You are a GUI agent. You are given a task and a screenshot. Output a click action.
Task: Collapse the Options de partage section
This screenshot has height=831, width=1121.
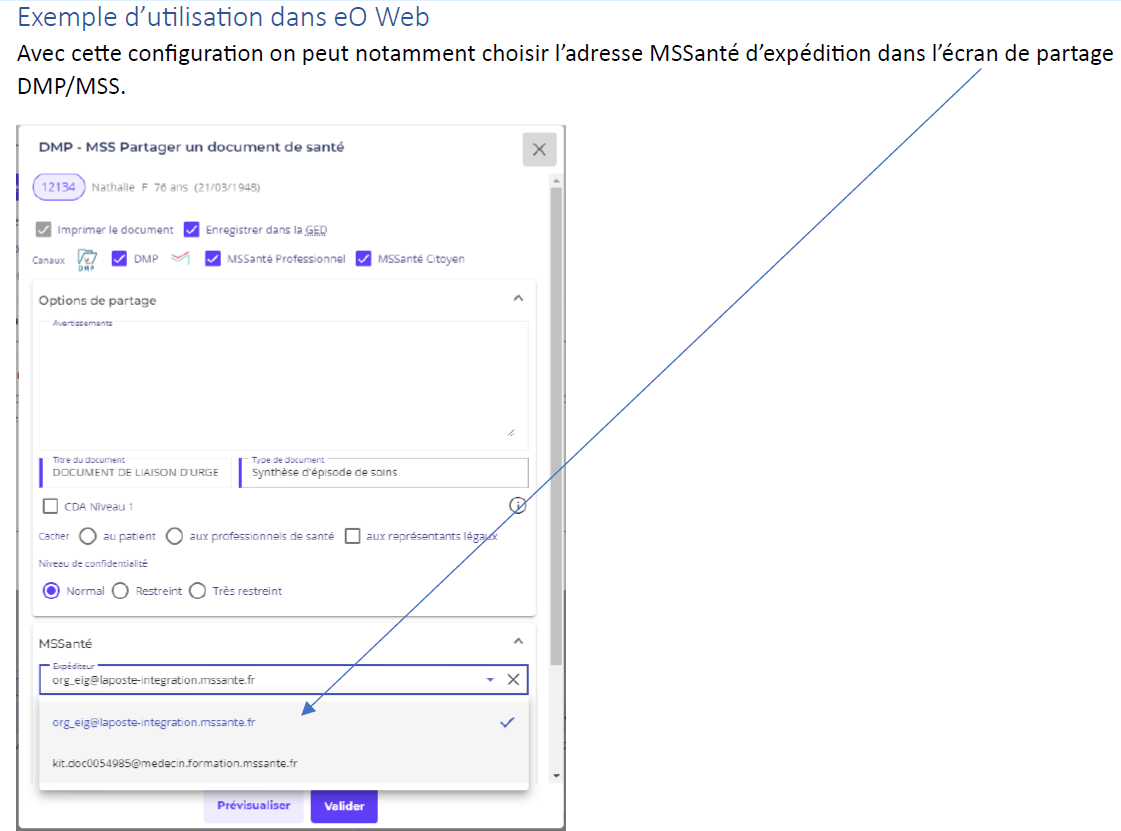pyautogui.click(x=517, y=299)
